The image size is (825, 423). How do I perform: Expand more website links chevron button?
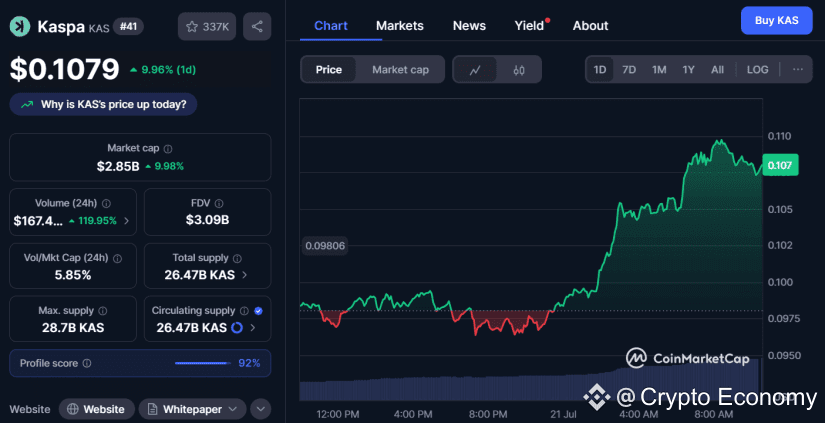coord(260,409)
